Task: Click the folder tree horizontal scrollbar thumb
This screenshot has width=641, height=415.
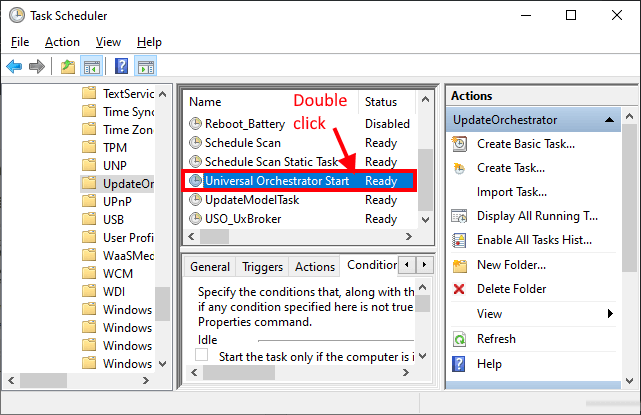Action: pos(43,380)
